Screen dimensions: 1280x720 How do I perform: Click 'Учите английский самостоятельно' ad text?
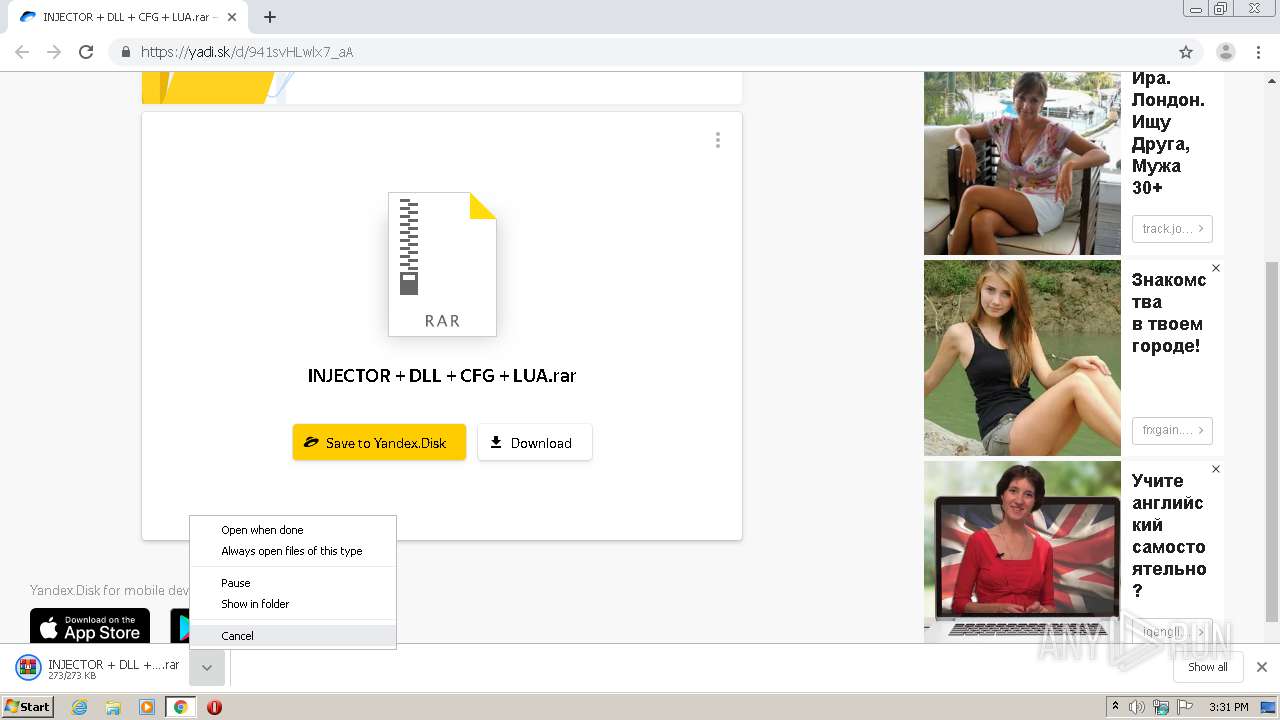point(1169,536)
